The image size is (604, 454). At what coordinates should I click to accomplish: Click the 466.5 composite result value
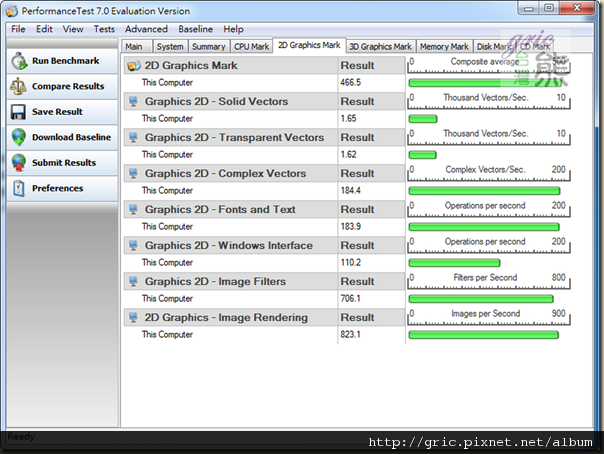coord(351,82)
